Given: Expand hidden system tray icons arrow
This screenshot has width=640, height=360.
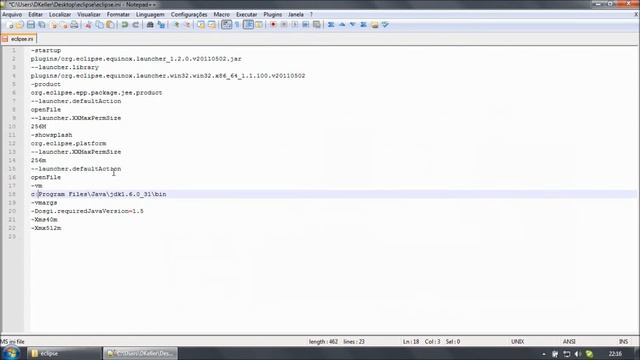Looking at the screenshot, I should pyautogui.click(x=544, y=354).
